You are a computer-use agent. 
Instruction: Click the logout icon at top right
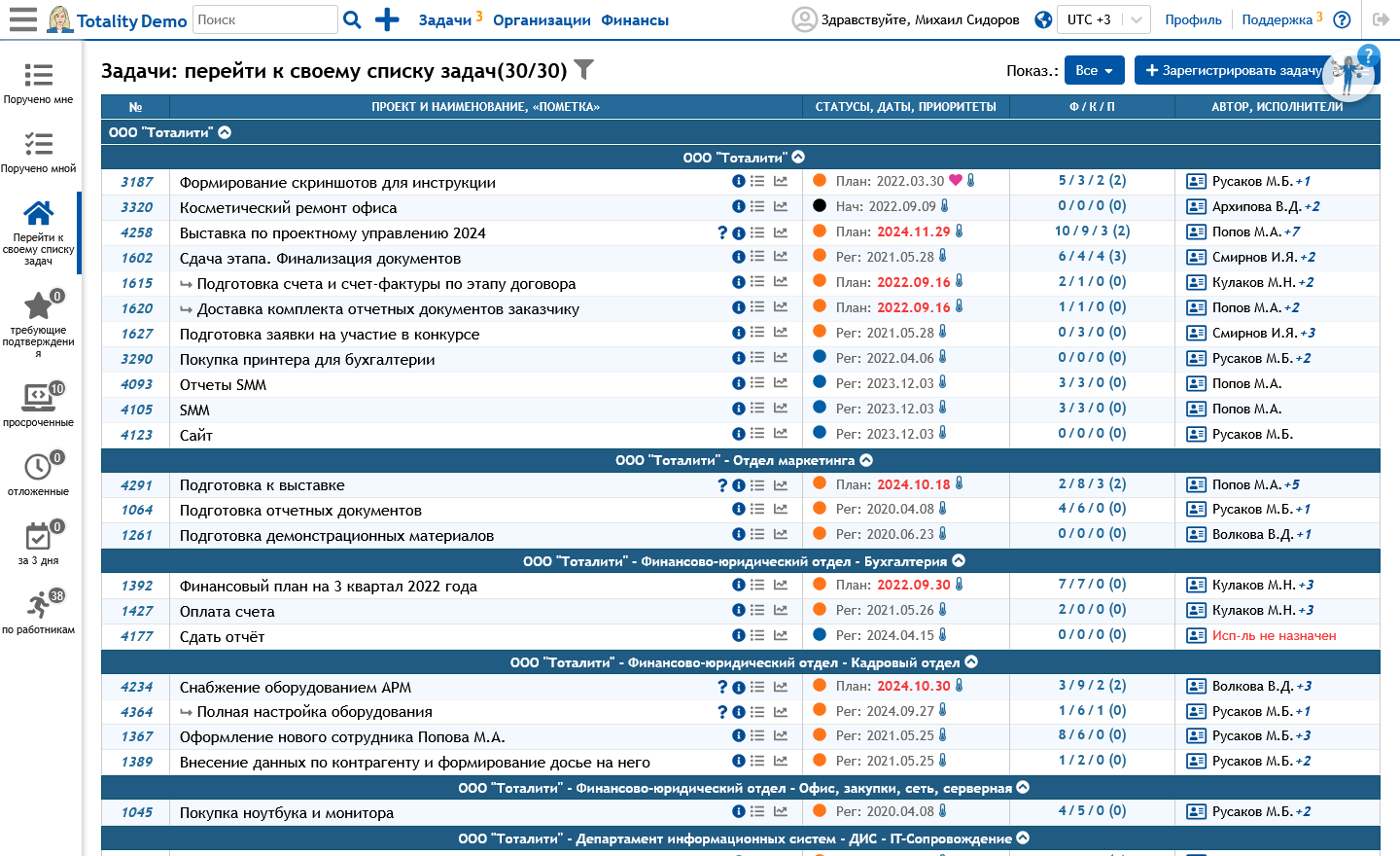pos(1380,19)
